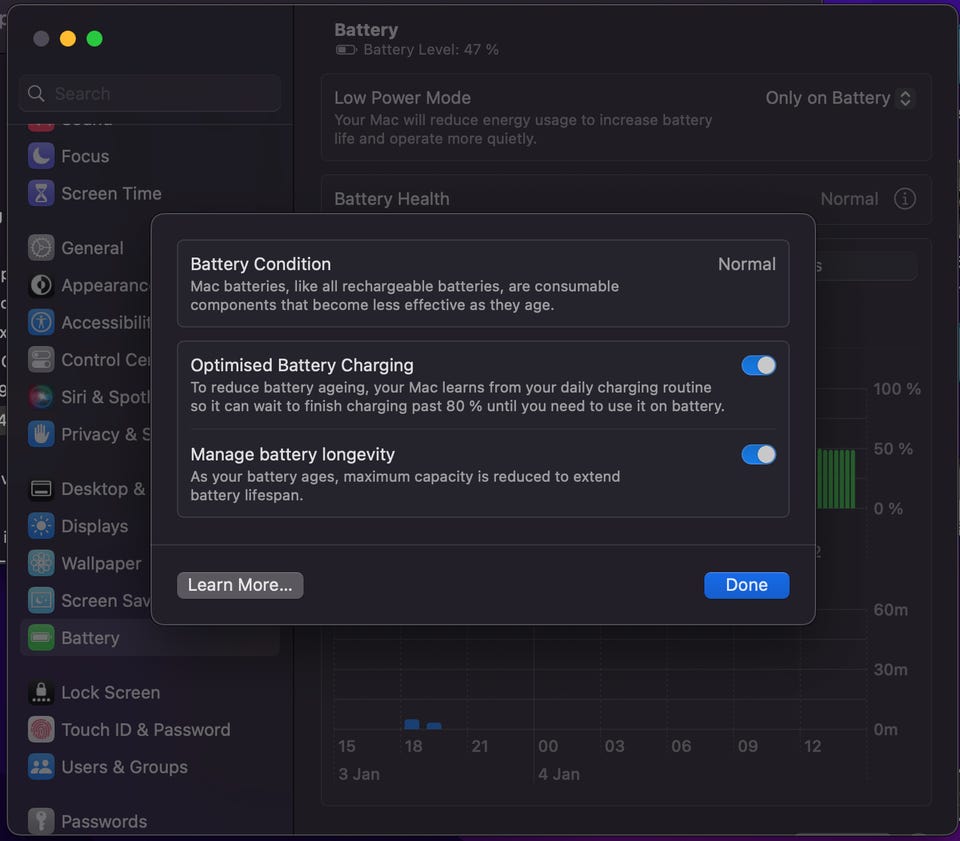The image size is (960, 841).
Task: Open the Users & Groups icon
Action: coord(41,767)
